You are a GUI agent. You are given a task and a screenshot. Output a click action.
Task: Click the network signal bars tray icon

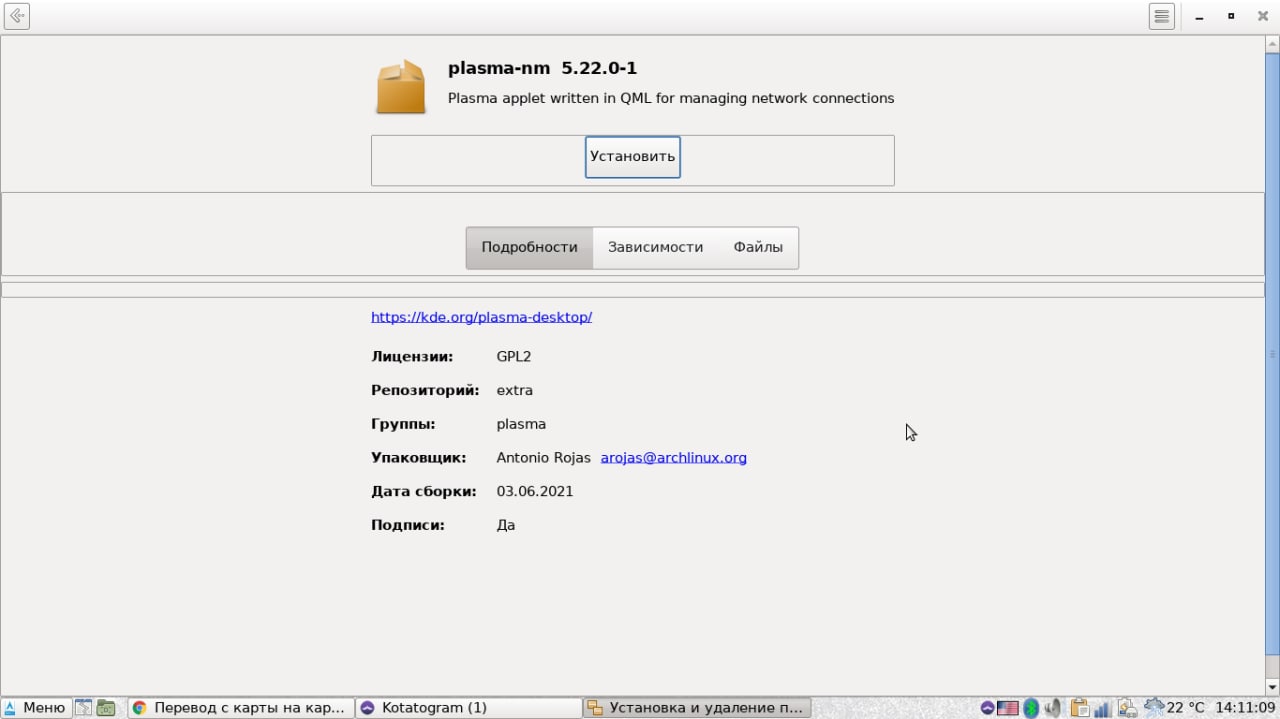[1102, 708]
